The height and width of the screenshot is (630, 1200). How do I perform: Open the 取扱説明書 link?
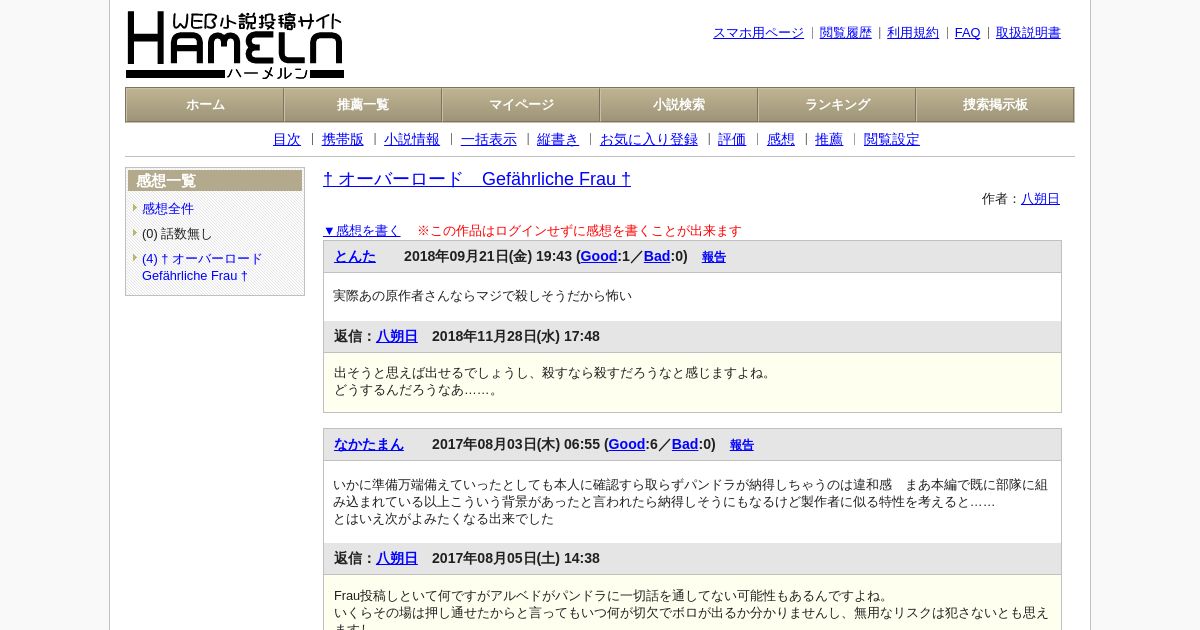tap(1028, 33)
